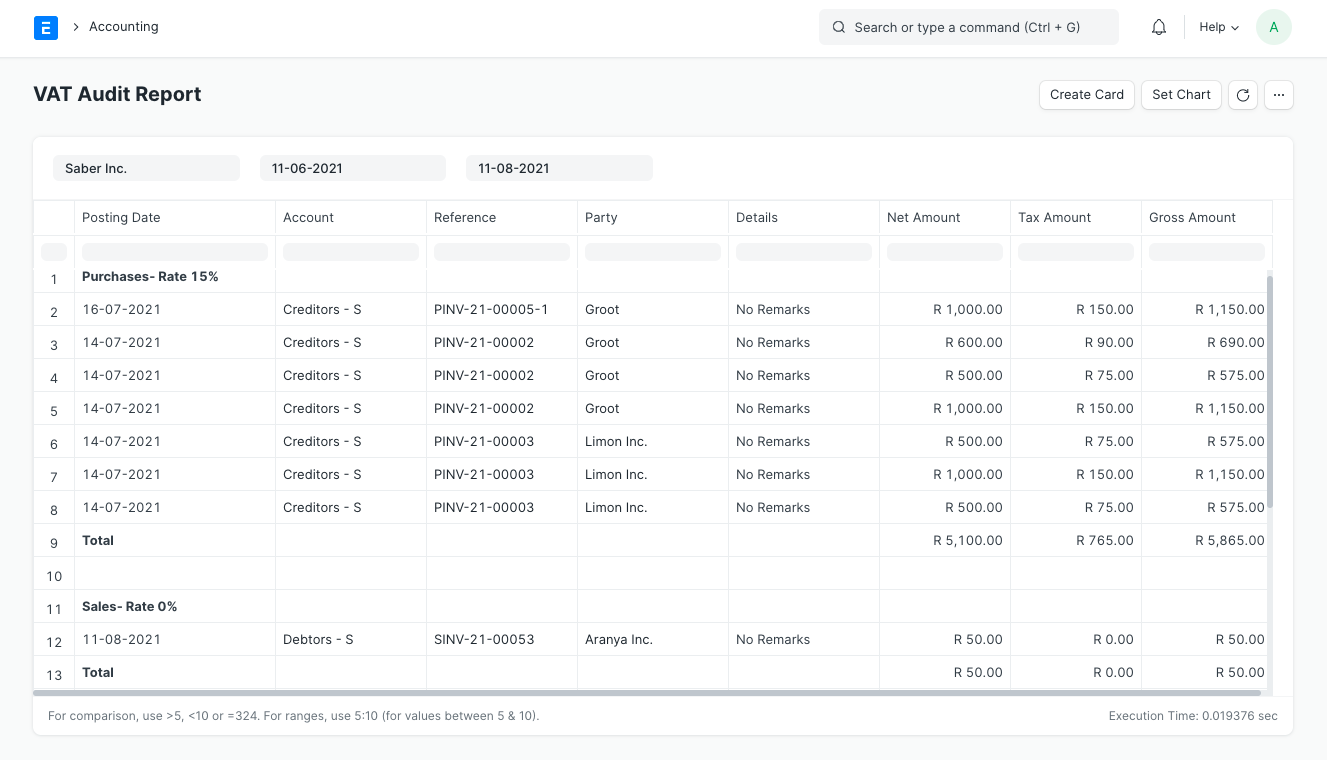Open the notifications bell
This screenshot has height=760, width=1327.
[x=1159, y=27]
